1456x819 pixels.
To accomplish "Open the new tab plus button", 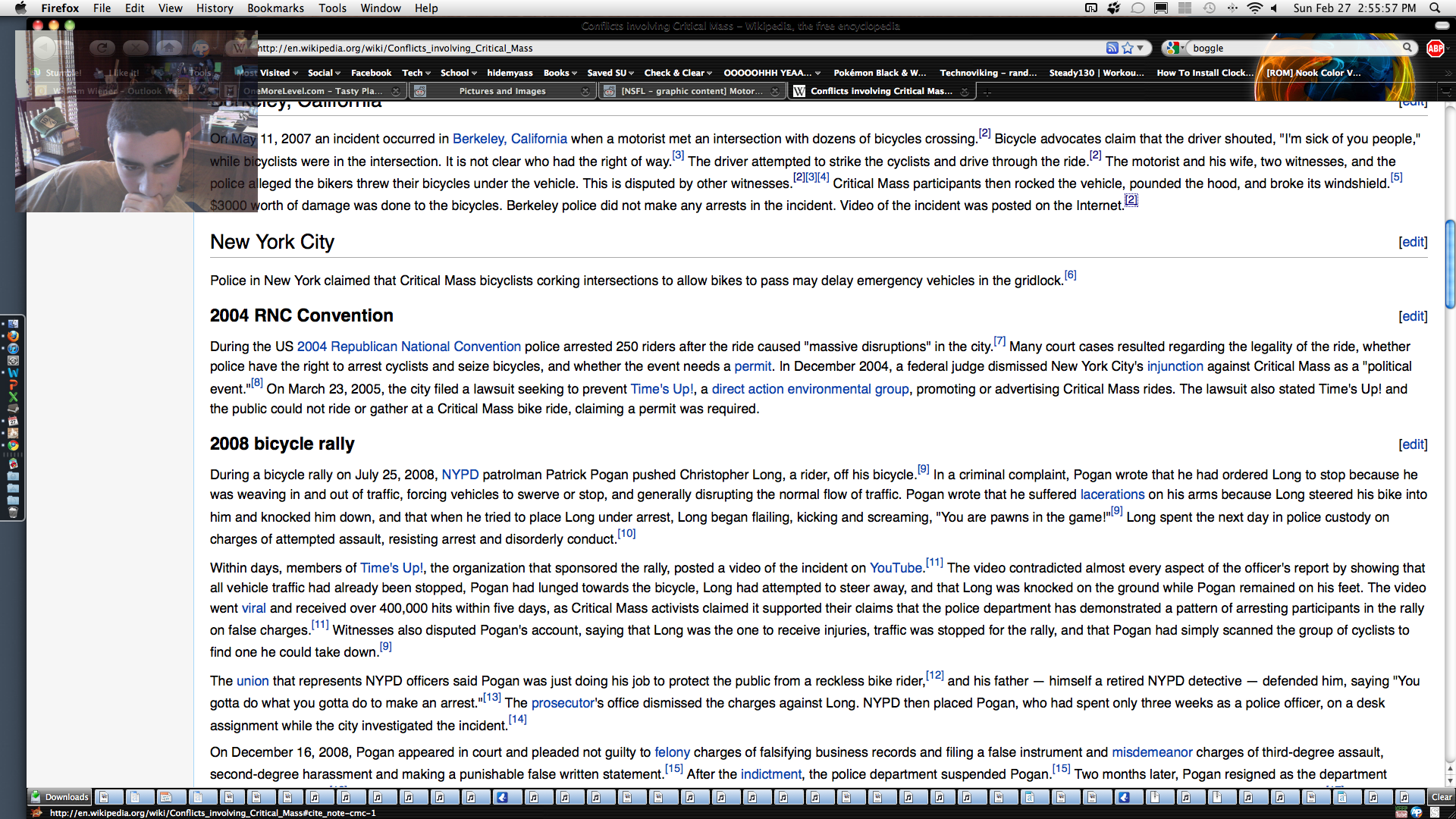I will (x=987, y=92).
